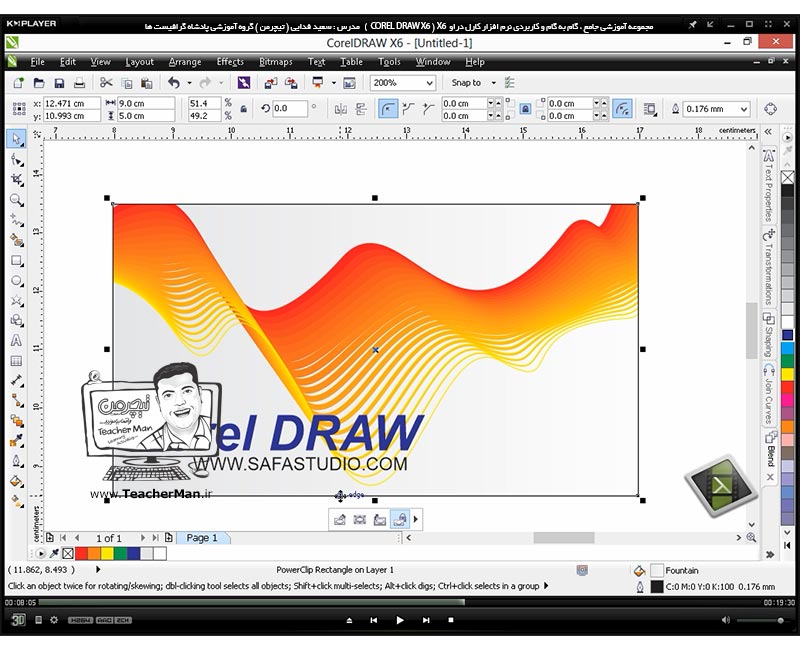Viewport: 800px width, 650px height.
Task: Pick the red swatch in document palette
Action: [x=81, y=554]
